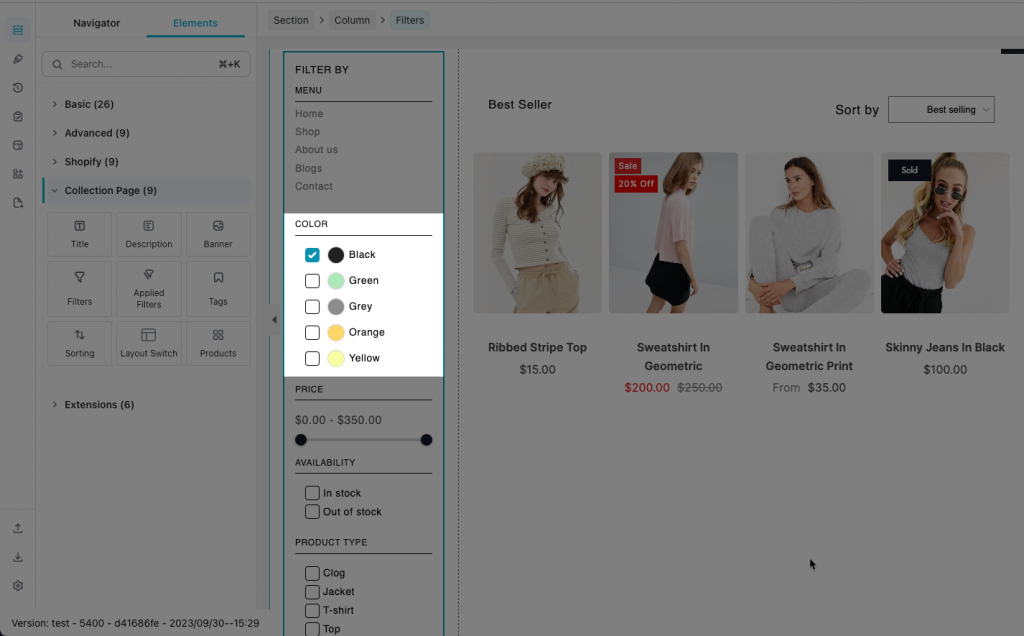
Task: Check the Green color filter
Action: click(x=312, y=281)
